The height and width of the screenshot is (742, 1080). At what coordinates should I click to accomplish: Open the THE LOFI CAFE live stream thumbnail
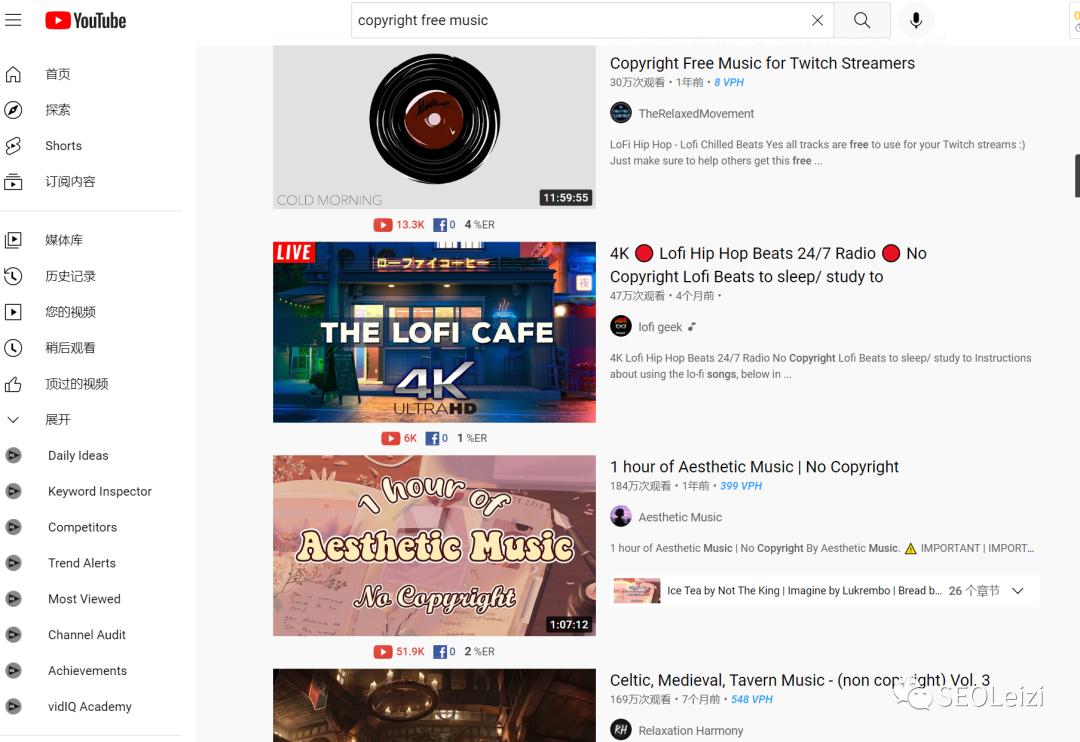tap(433, 331)
